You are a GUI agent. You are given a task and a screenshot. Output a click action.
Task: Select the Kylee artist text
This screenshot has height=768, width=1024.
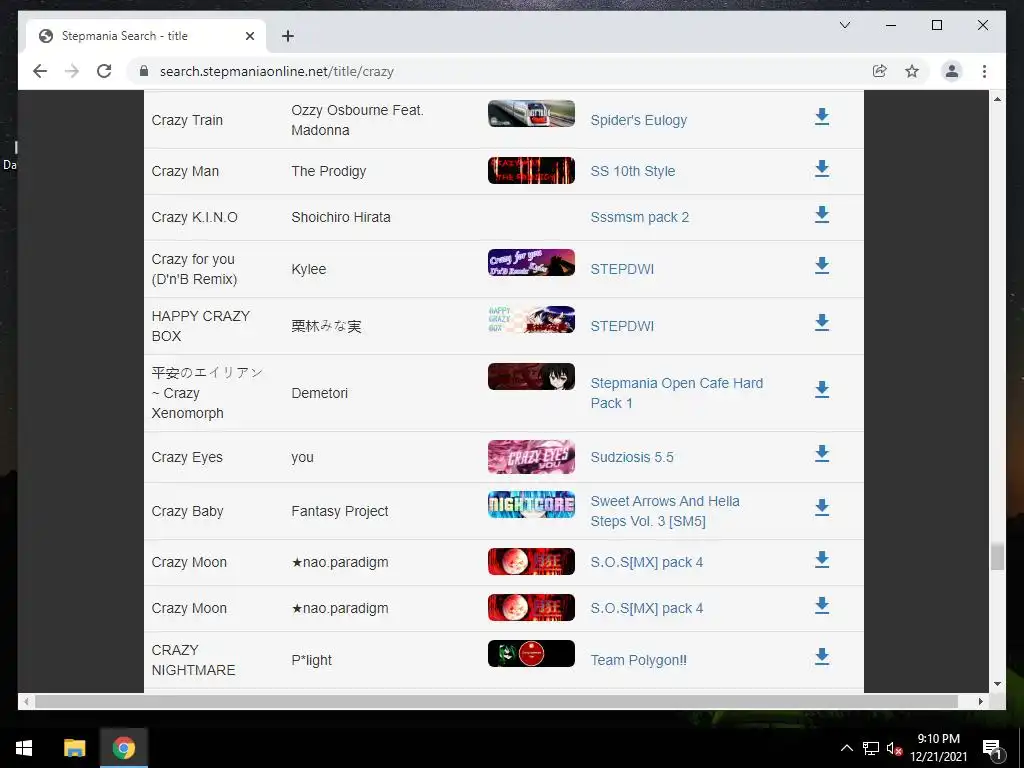pyautogui.click(x=308, y=269)
